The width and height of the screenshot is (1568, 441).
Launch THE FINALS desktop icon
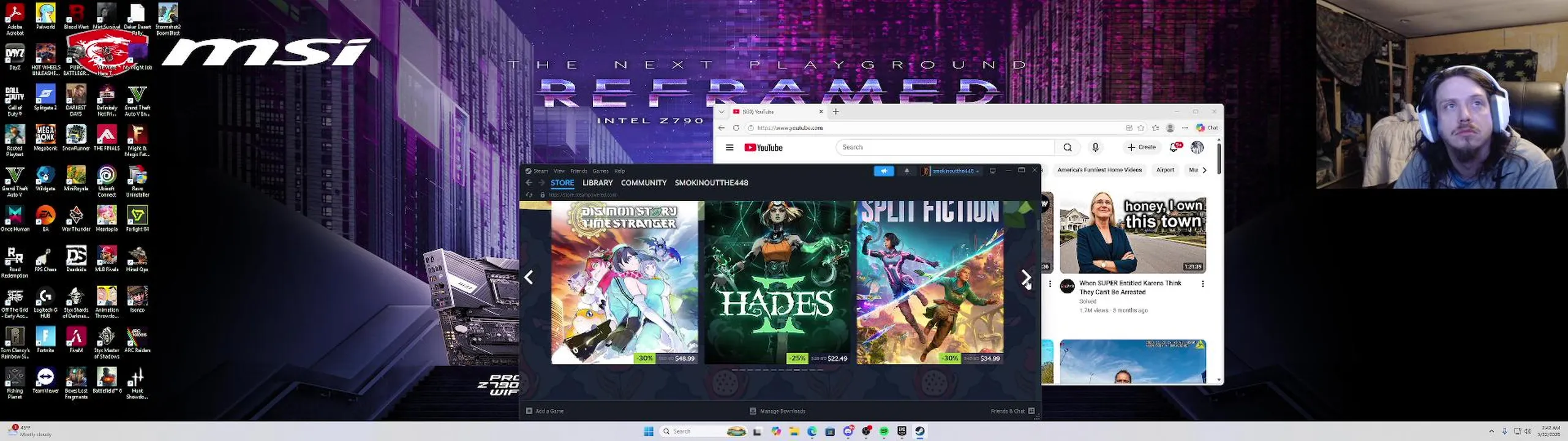pos(107,138)
